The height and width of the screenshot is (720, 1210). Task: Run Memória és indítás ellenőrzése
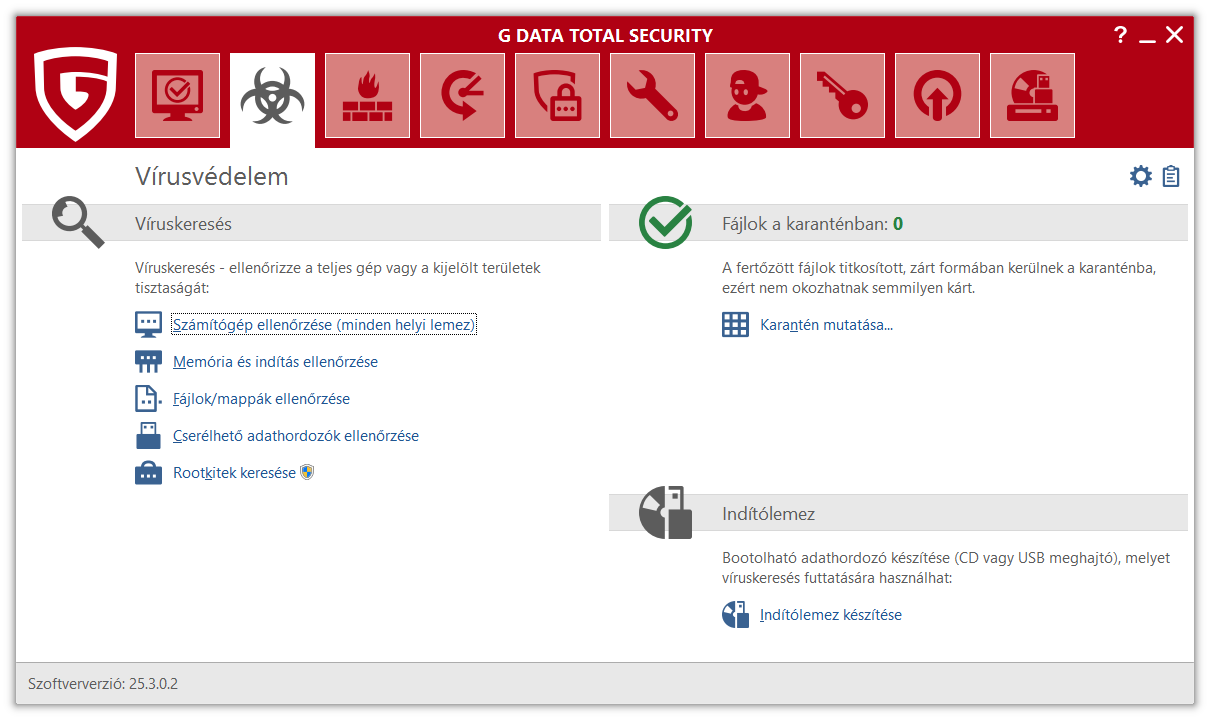pyautogui.click(x=275, y=362)
